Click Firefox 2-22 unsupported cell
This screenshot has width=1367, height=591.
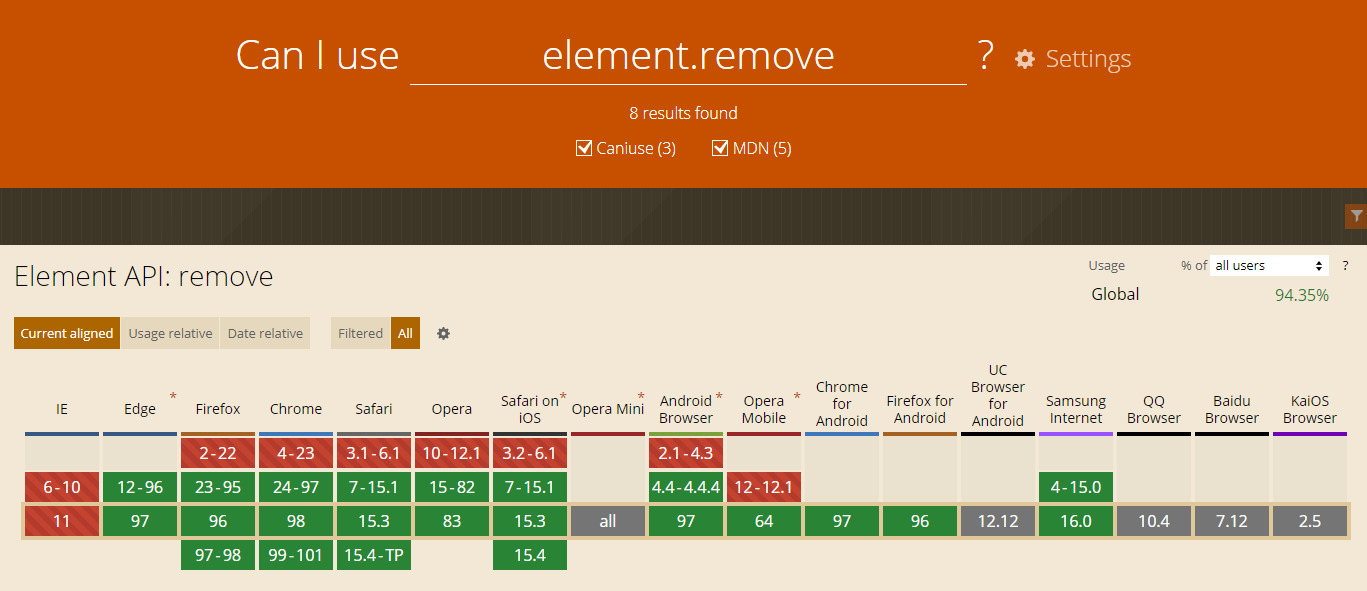(218, 453)
